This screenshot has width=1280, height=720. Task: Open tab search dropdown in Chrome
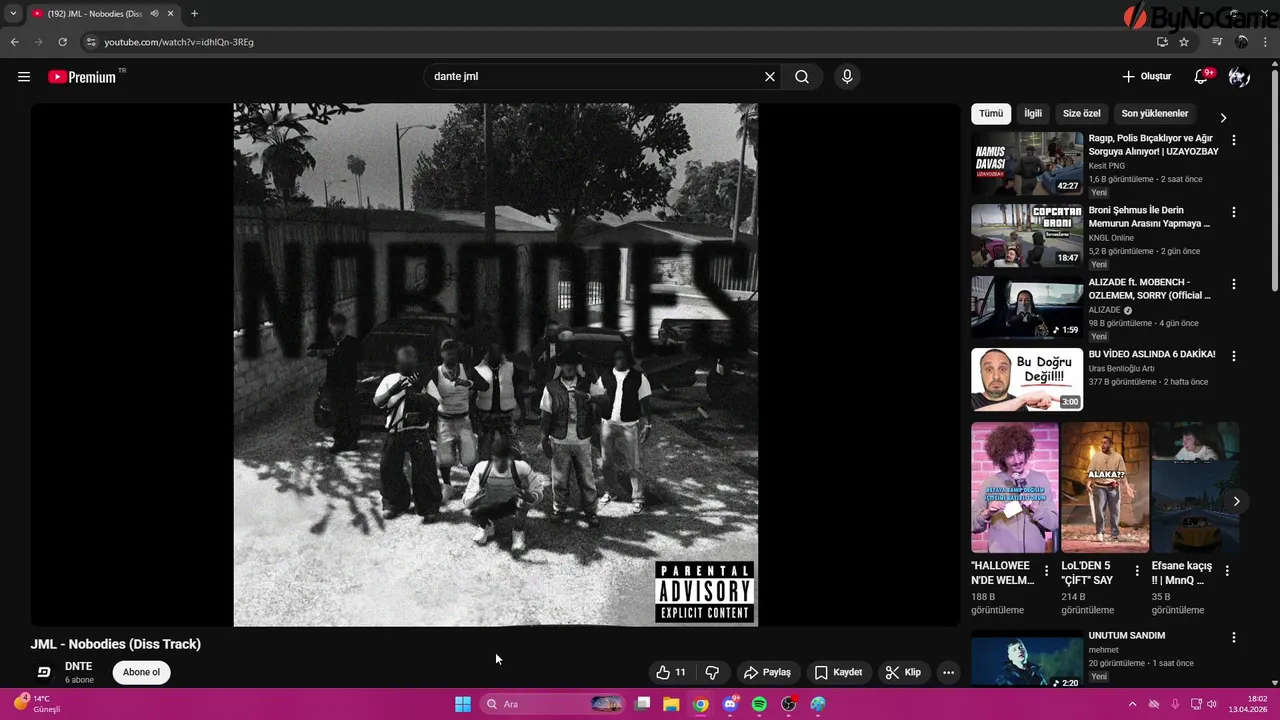[13, 14]
